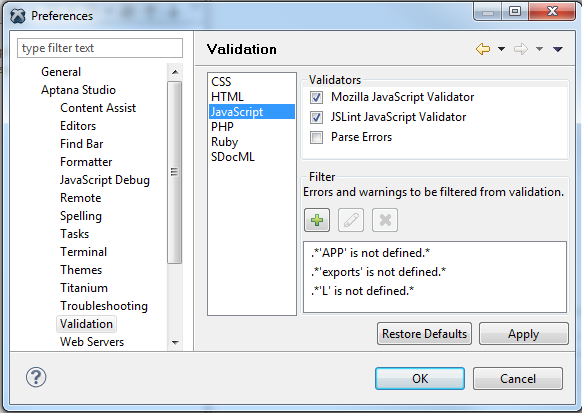Click the preferences tree scrollbar thumb
The width and height of the screenshot is (582, 413).
click(x=174, y=172)
